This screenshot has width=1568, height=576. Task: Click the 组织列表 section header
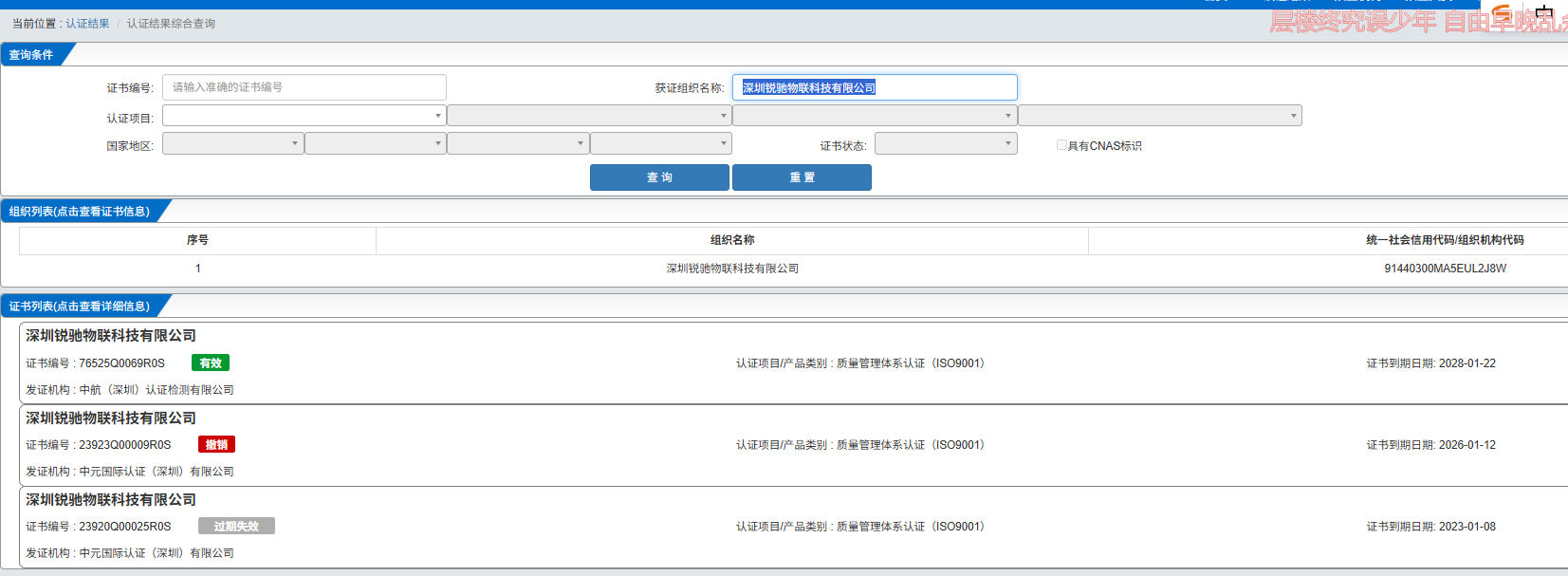(x=80, y=212)
